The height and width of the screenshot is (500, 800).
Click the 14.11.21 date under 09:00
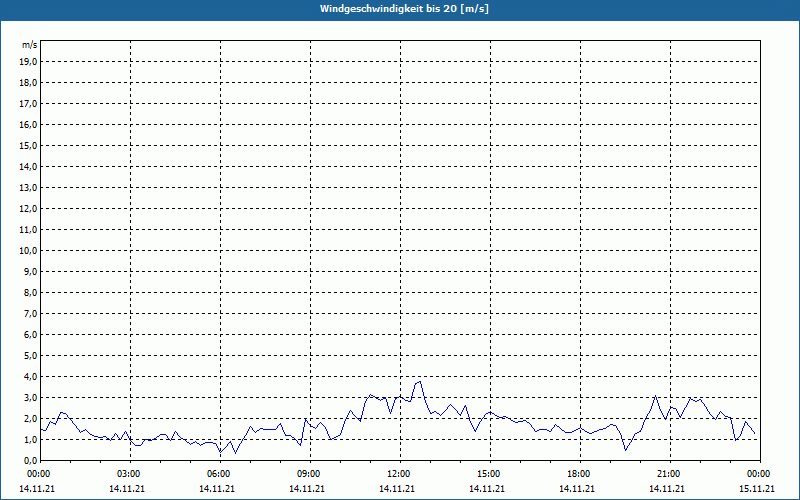pyautogui.click(x=307, y=488)
